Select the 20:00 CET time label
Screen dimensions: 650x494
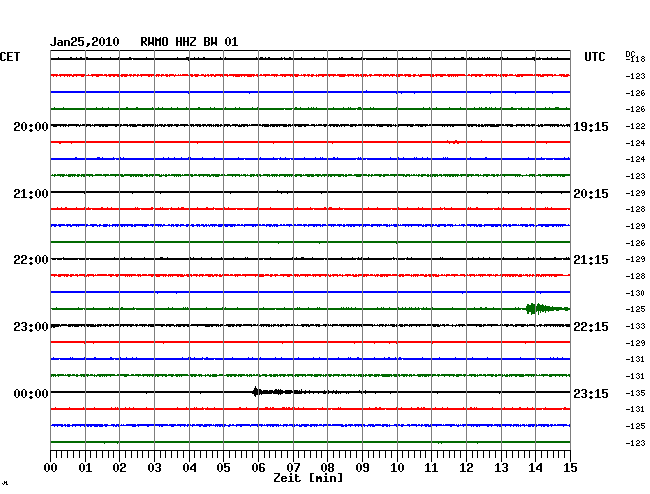[x=31, y=126]
